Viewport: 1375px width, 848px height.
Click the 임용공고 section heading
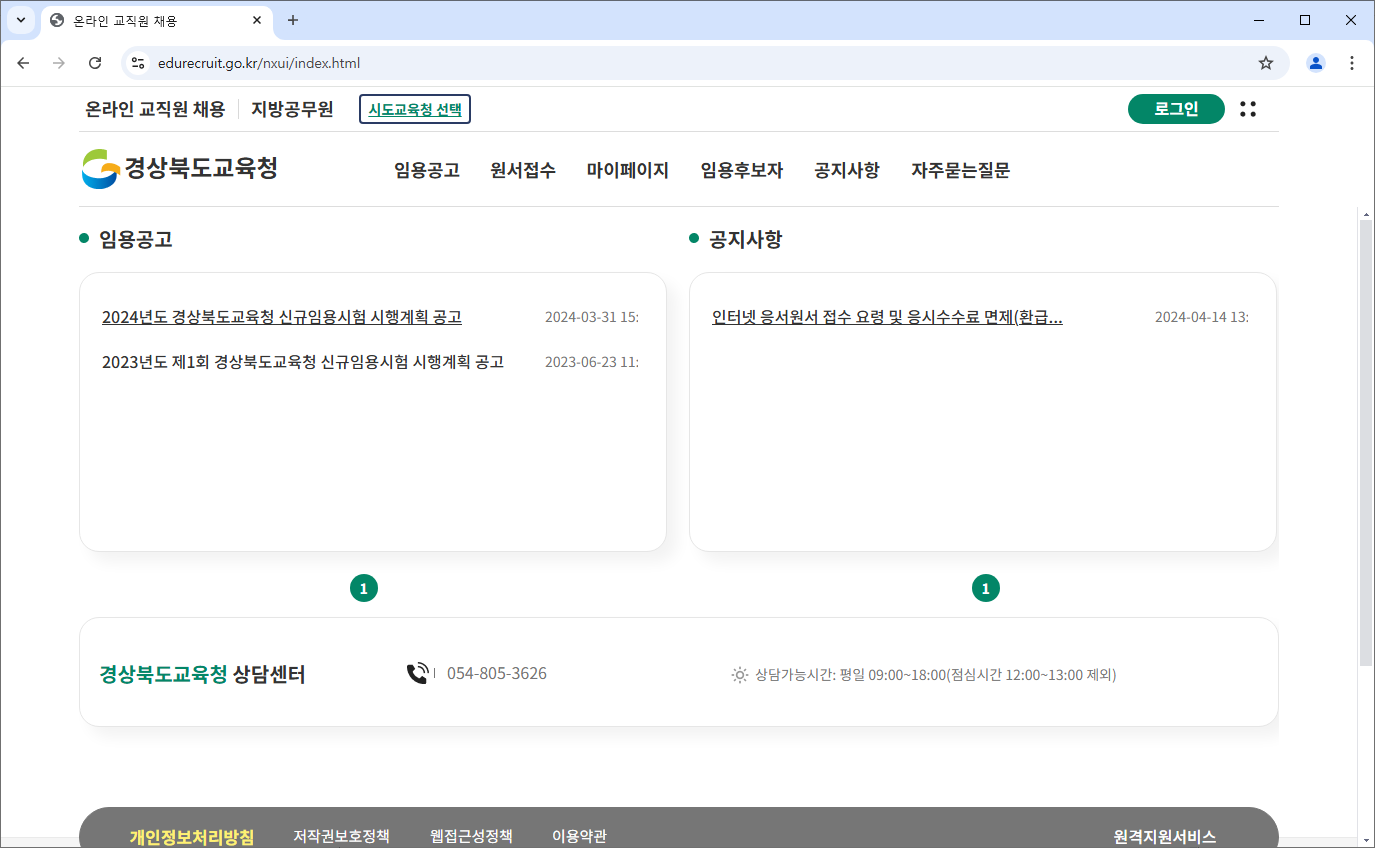click(x=136, y=239)
